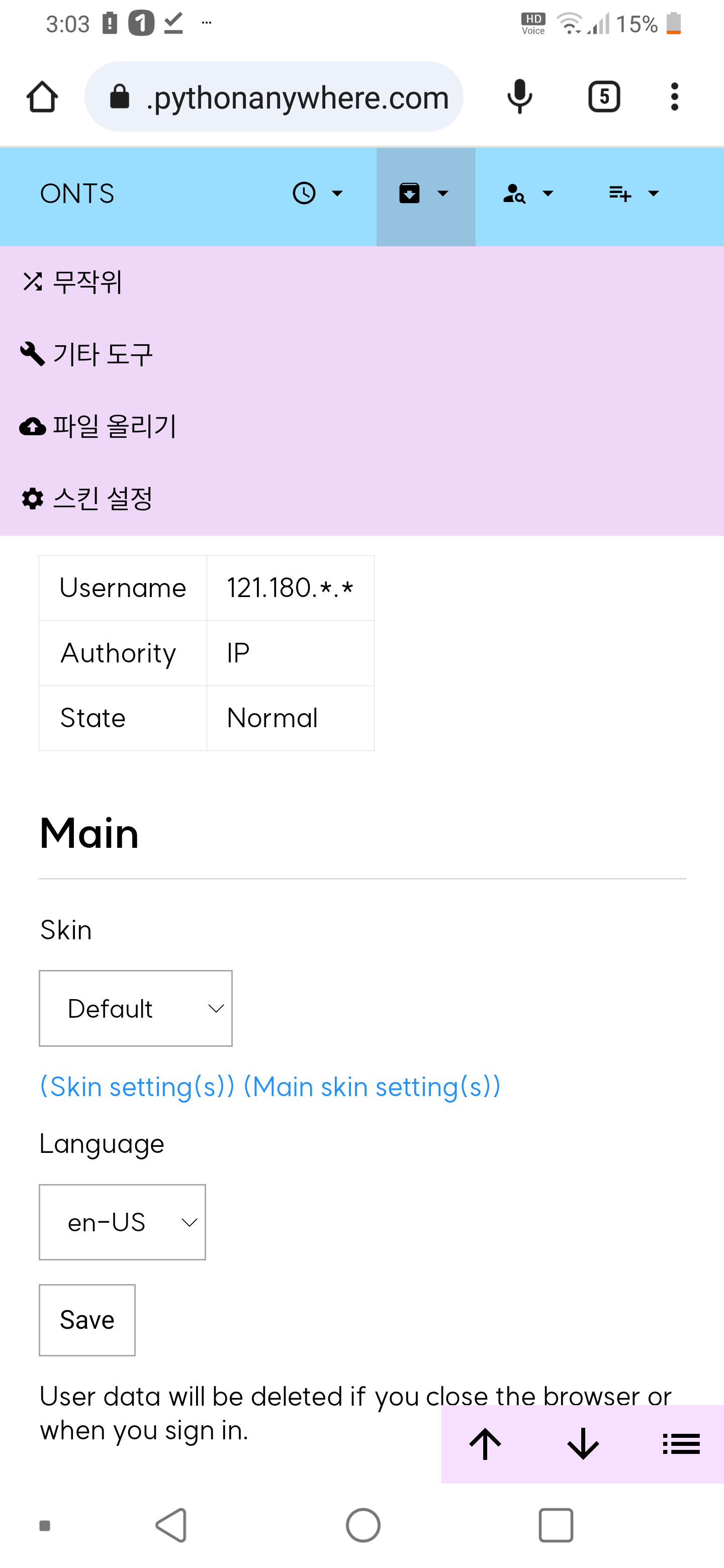724x1568 pixels.
Task: Open the Skin dropdown showing Default
Action: pos(135,1008)
